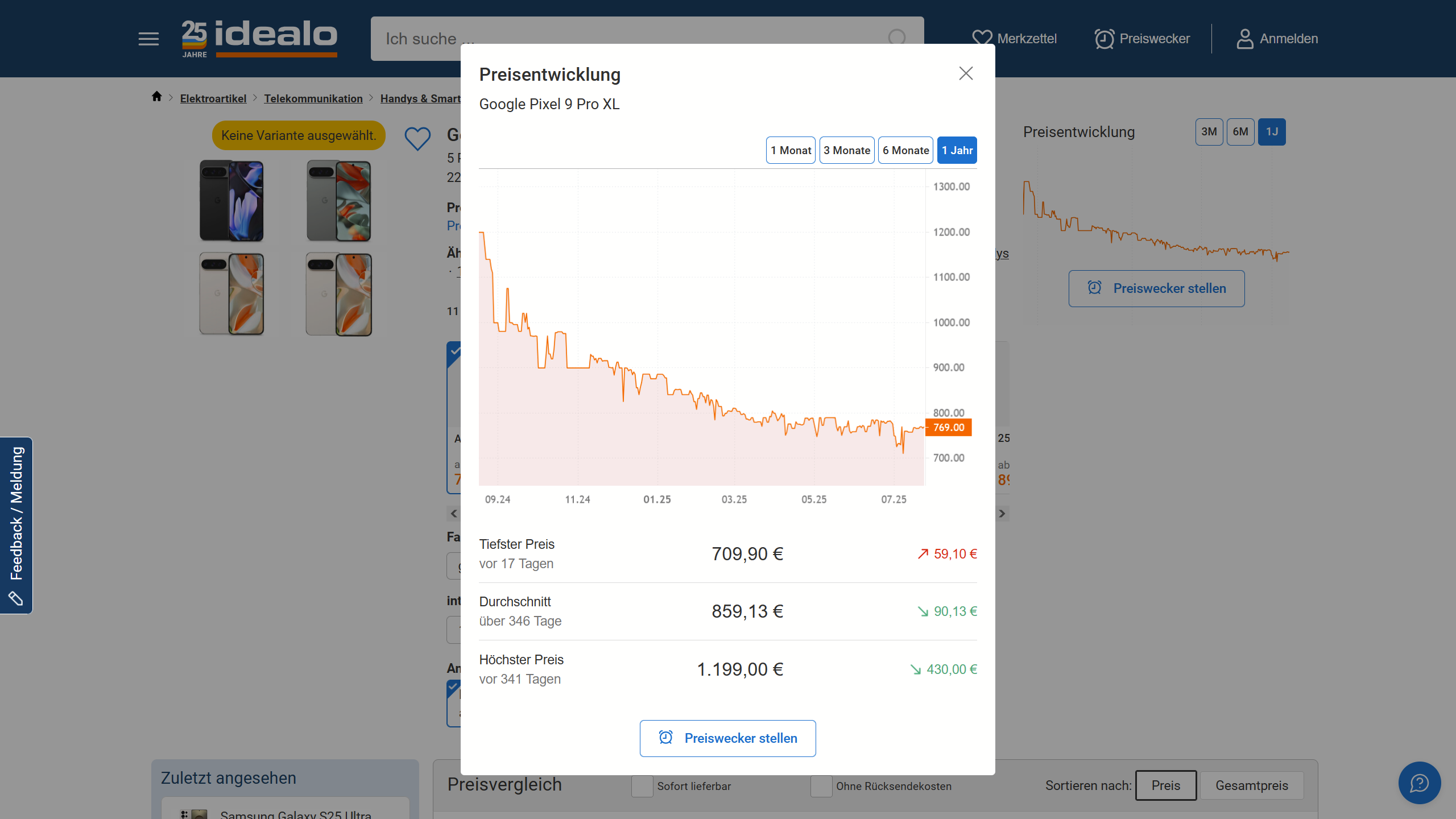The height and width of the screenshot is (819, 1456).
Task: Click Preiswecker stellen in the dialog
Action: 727,738
